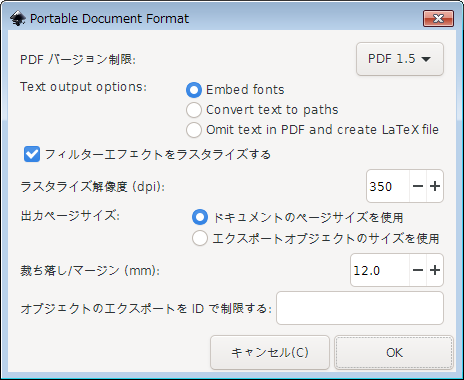Click the object ID export limit text field
The image size is (464, 380).
pyautogui.click(x=360, y=308)
